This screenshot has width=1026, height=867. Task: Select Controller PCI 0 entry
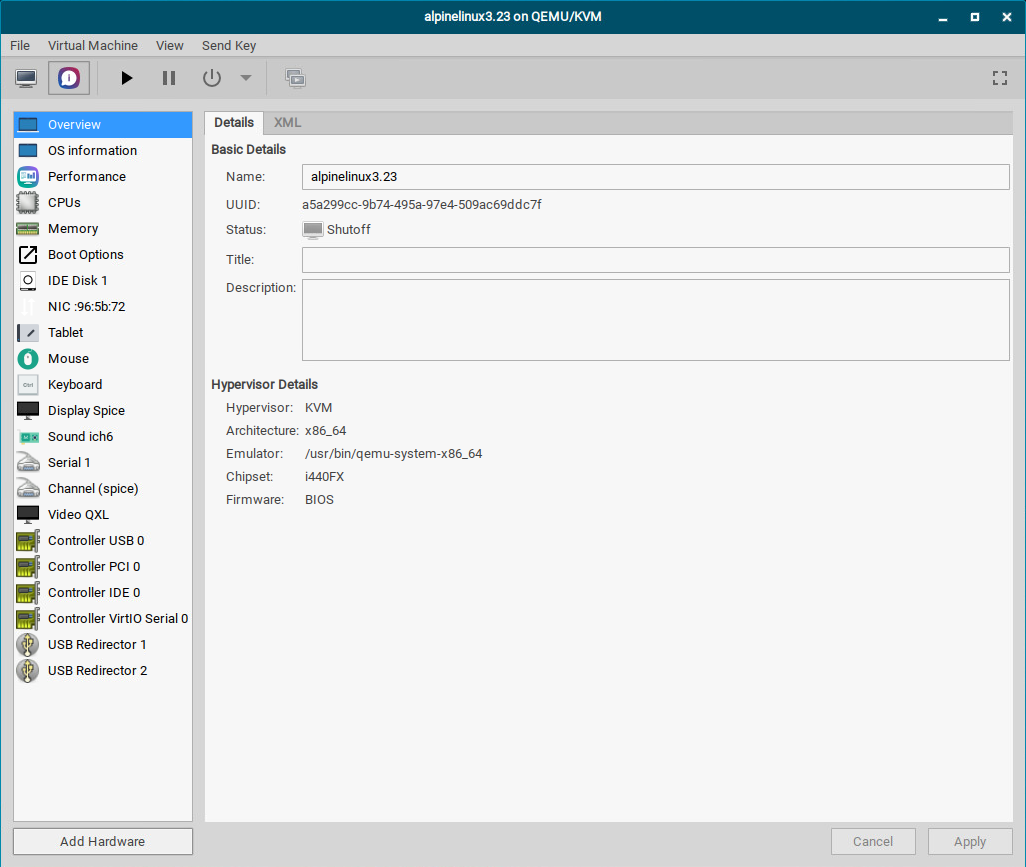click(x=103, y=567)
